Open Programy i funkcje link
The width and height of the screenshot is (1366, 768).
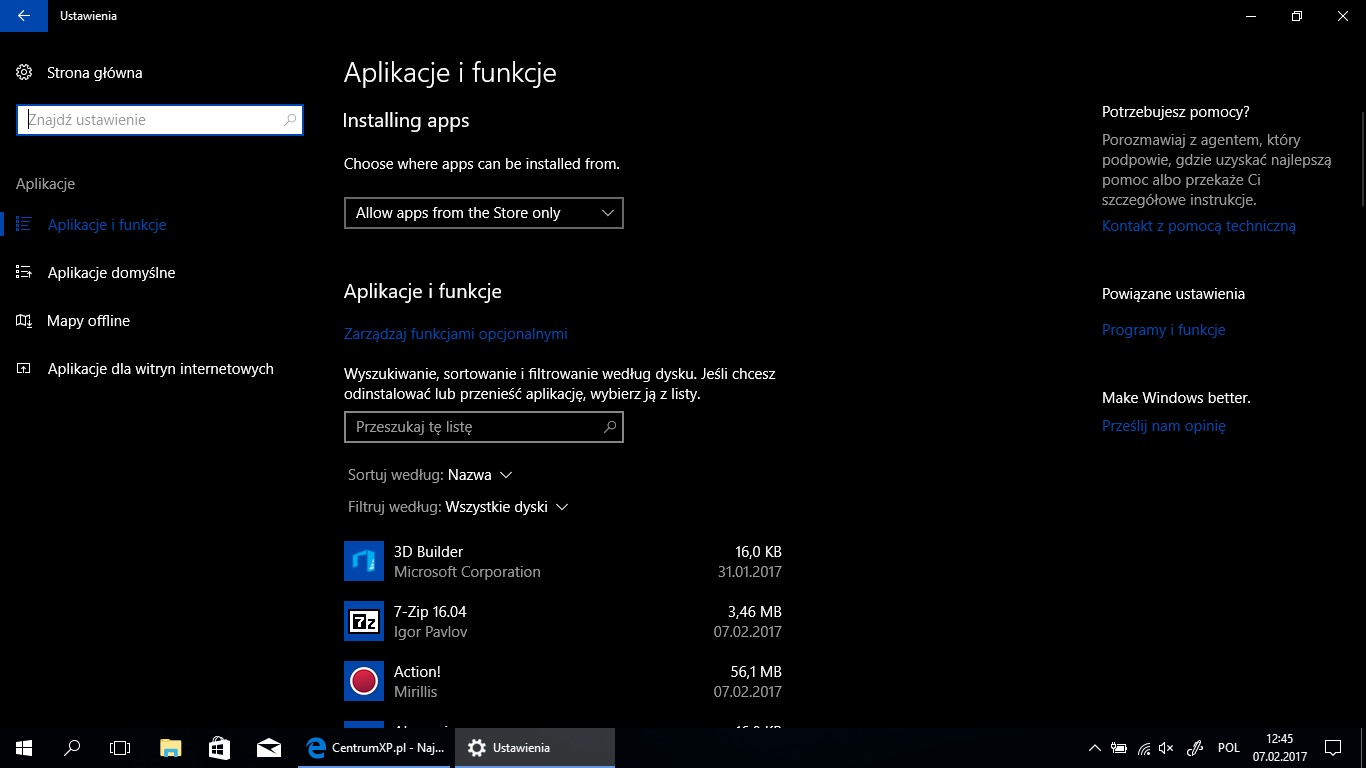(x=1164, y=330)
